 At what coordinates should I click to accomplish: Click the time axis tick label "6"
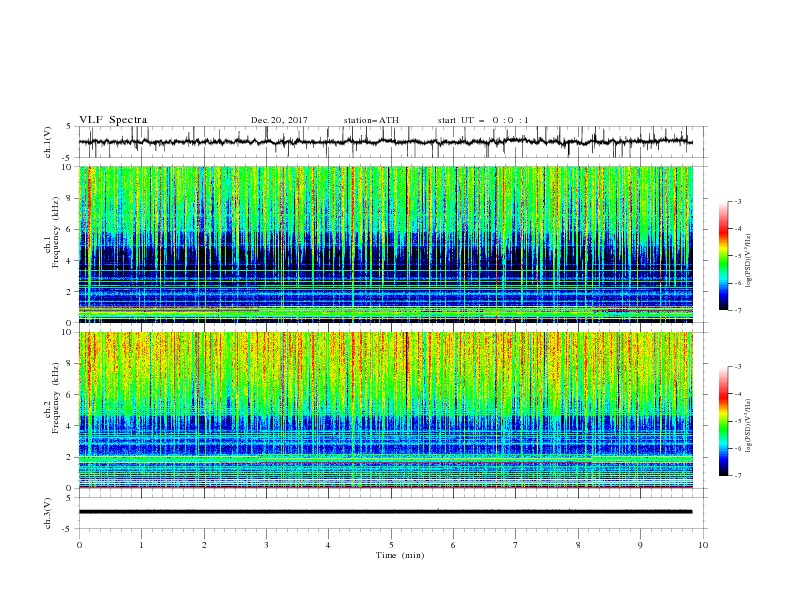(x=453, y=545)
